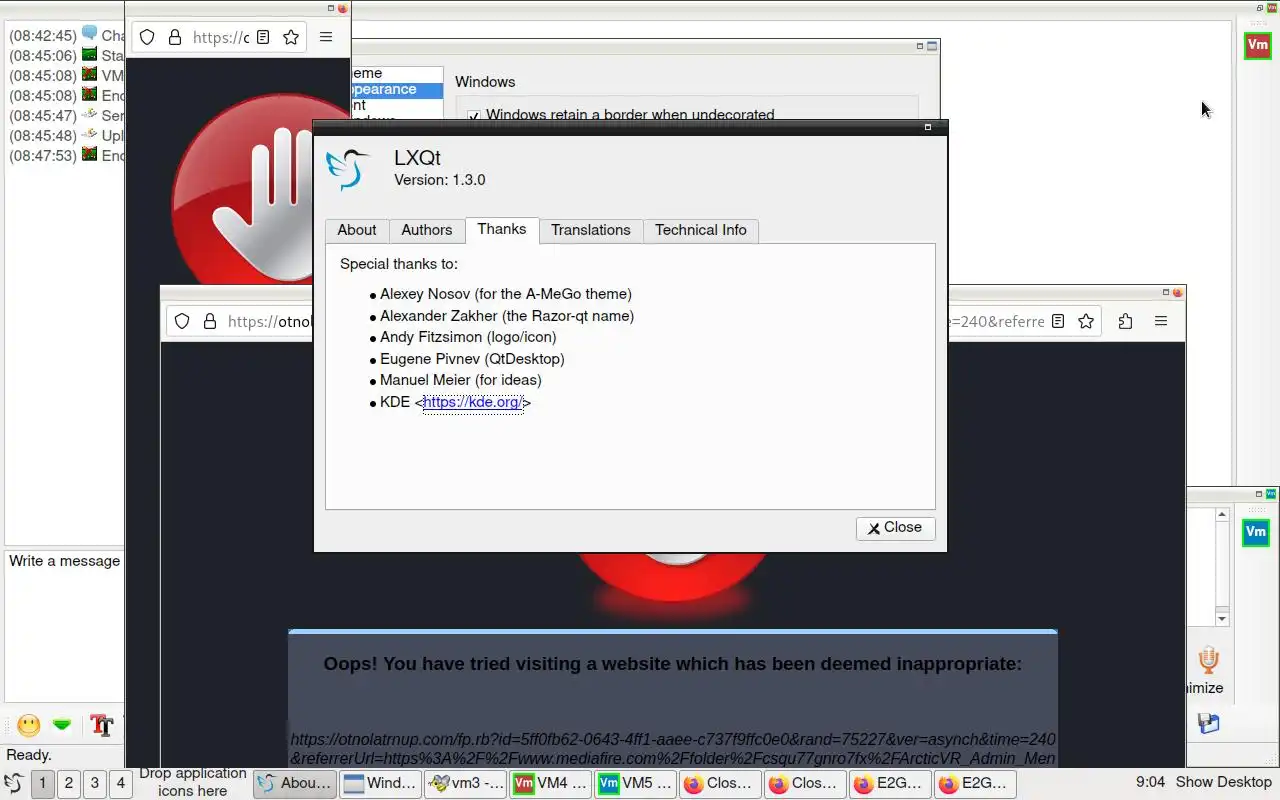Close the LXQt about dialog
Screen dimensions: 1280x800
[x=895, y=527]
